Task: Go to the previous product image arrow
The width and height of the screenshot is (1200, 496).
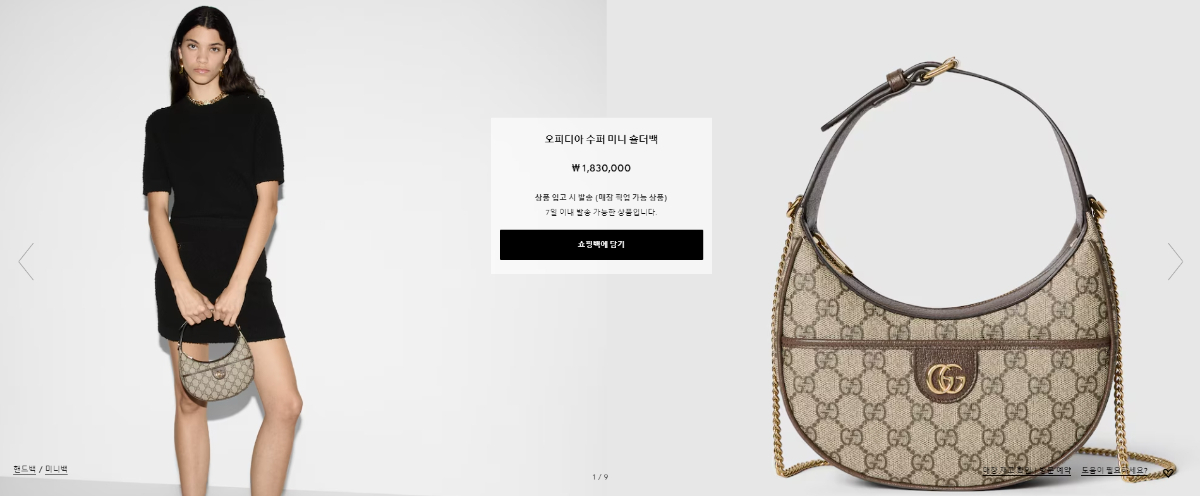Action: (x=26, y=261)
